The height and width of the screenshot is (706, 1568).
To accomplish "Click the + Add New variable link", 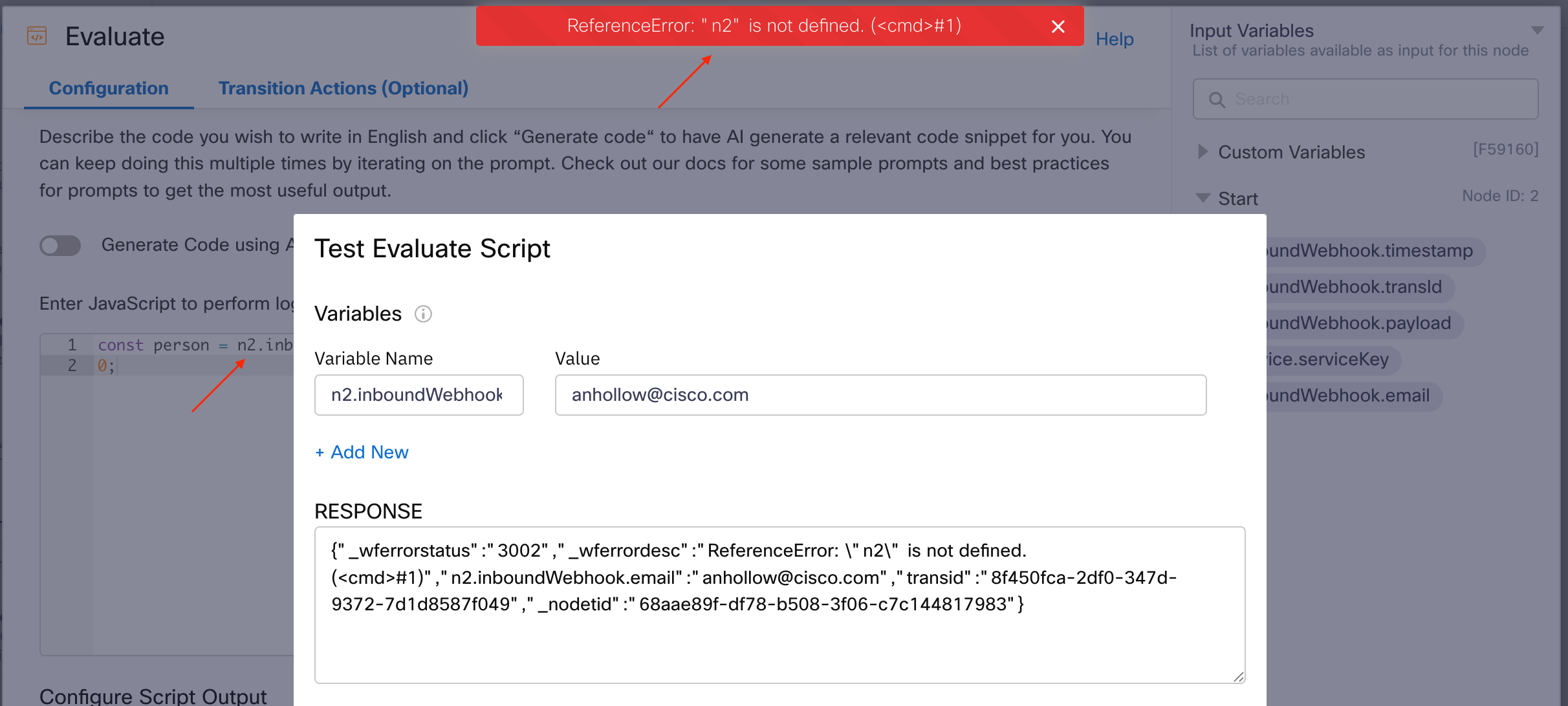I will click(362, 452).
